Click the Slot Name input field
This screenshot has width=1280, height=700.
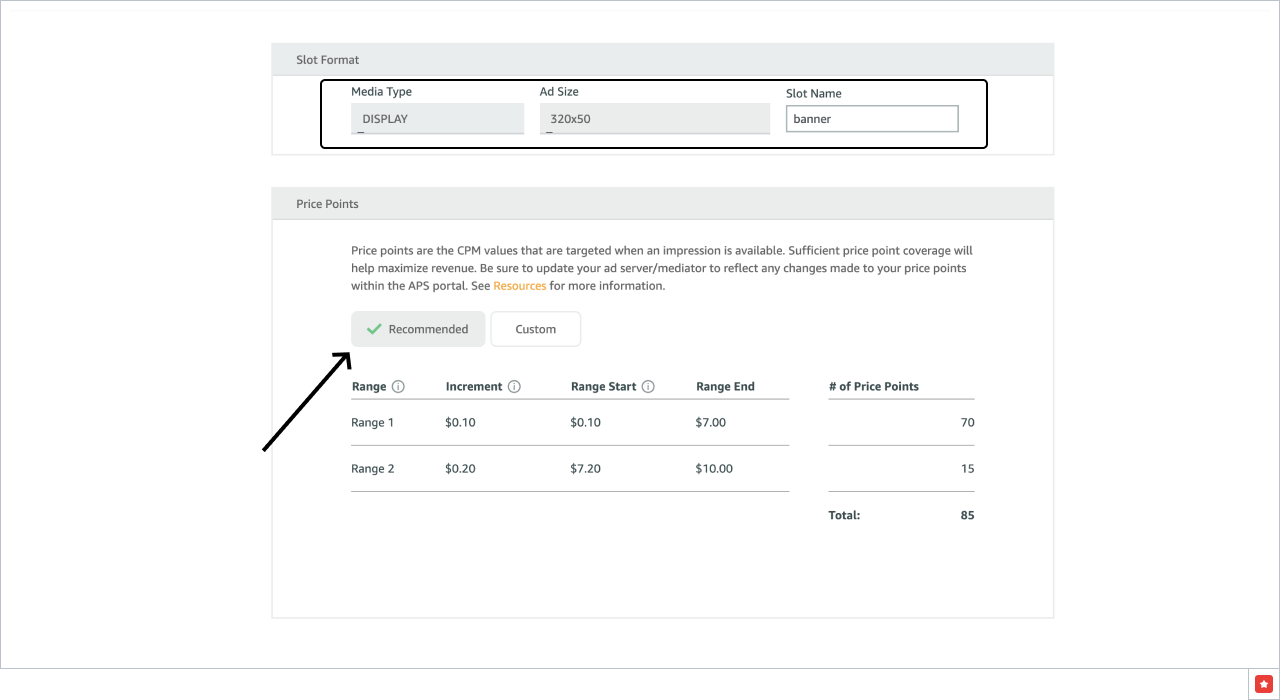click(x=871, y=119)
